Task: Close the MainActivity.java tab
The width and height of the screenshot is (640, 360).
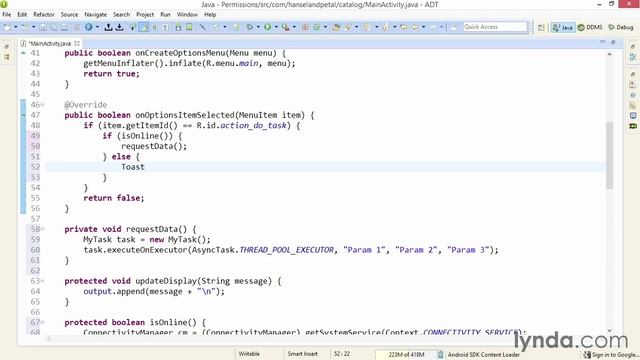Action: click(77, 43)
